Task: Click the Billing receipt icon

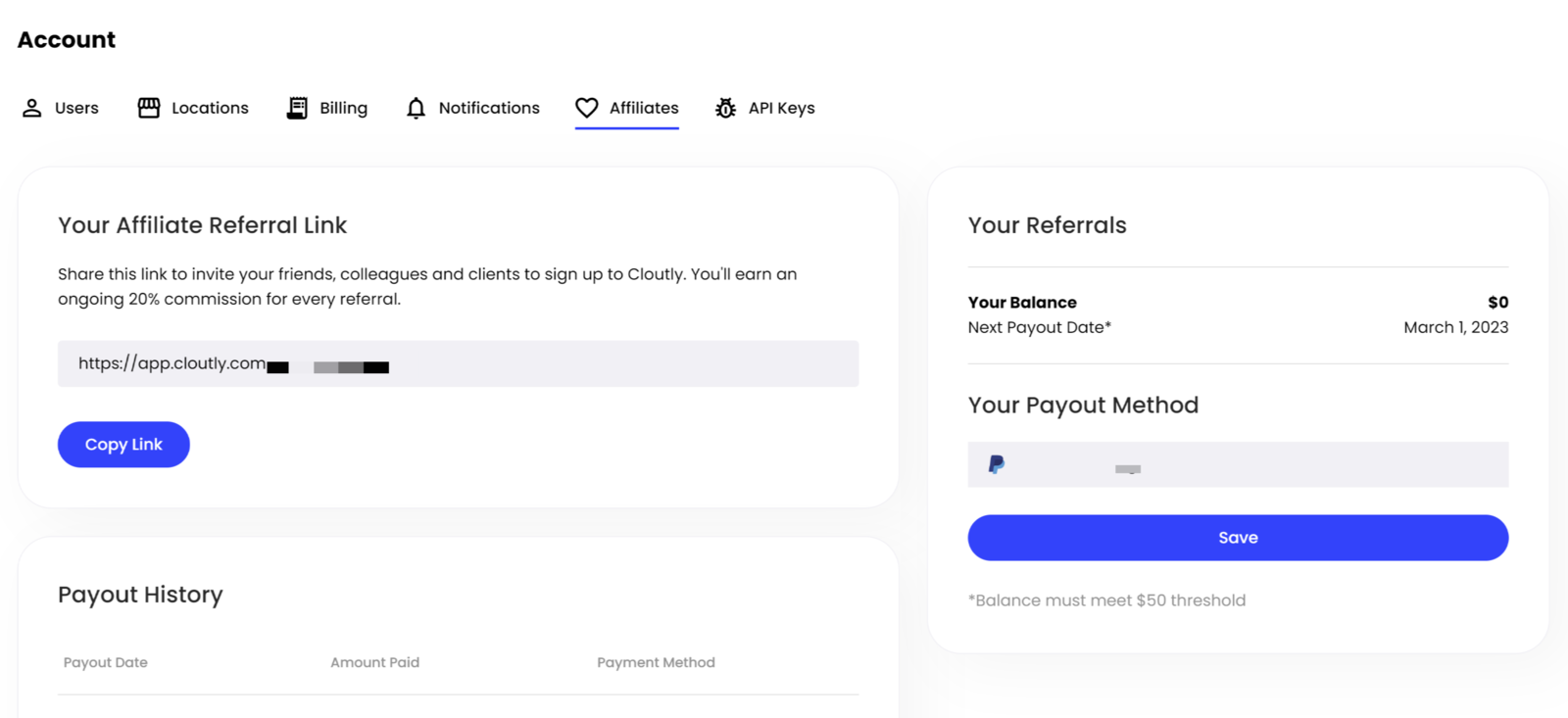Action: [x=297, y=108]
